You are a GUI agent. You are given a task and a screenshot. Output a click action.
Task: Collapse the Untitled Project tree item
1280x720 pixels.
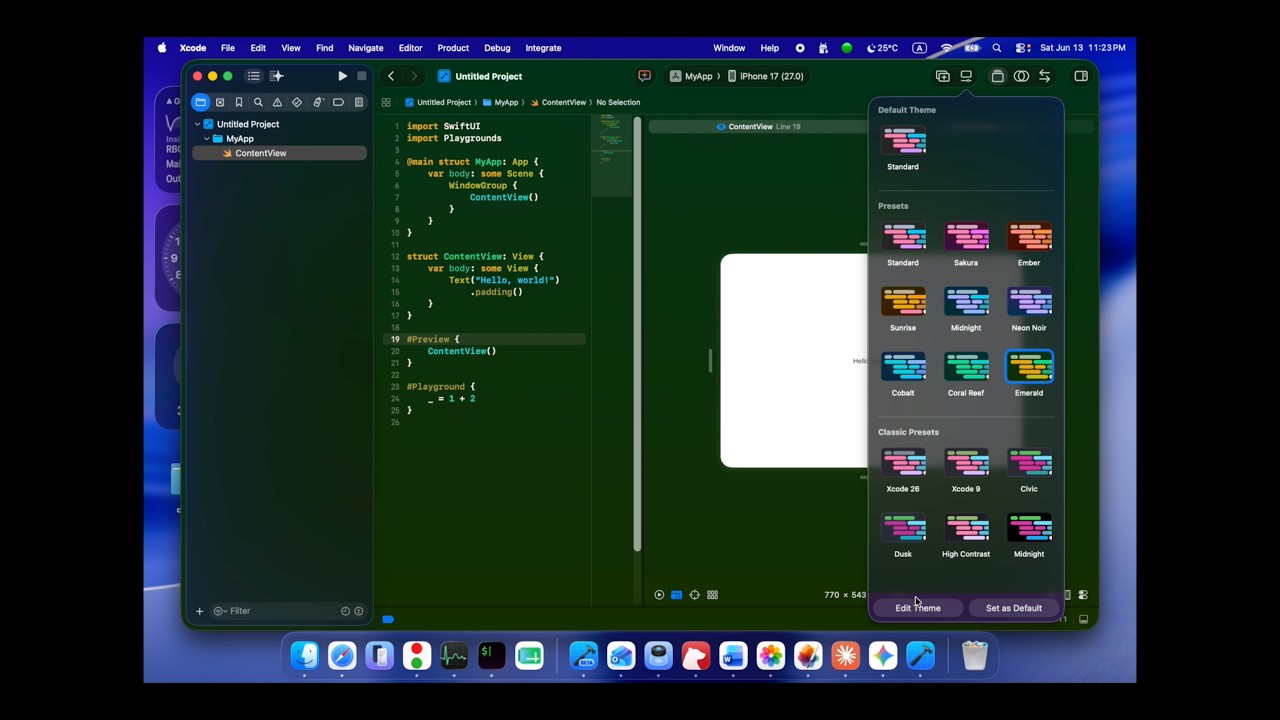[197, 124]
